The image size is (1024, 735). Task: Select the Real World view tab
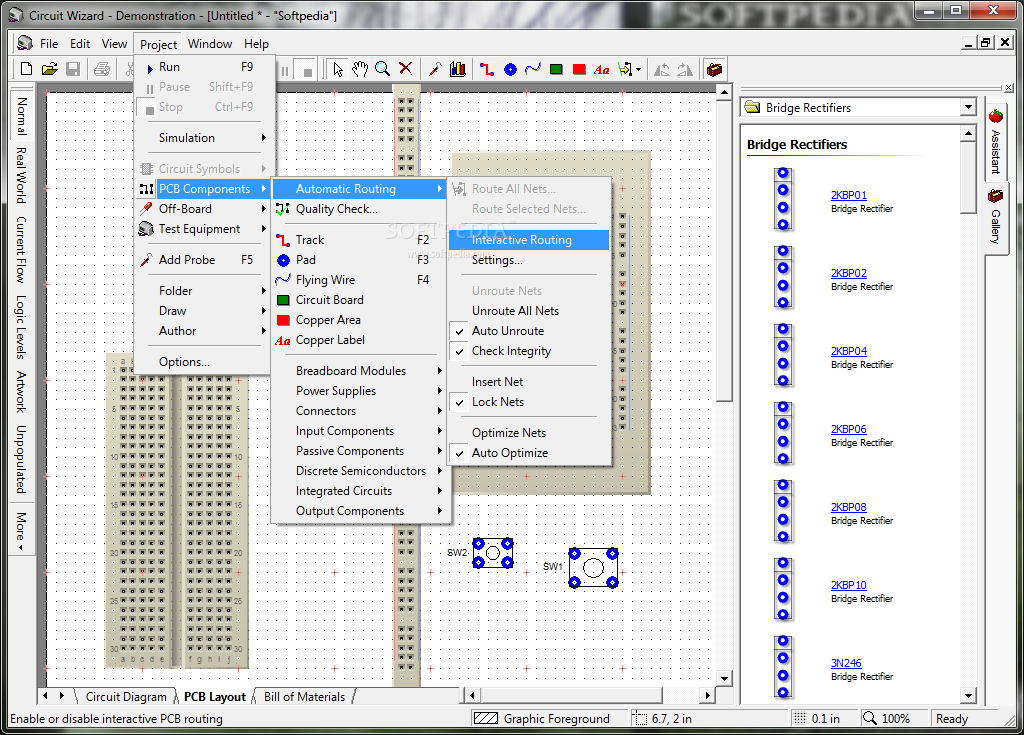tap(22, 175)
